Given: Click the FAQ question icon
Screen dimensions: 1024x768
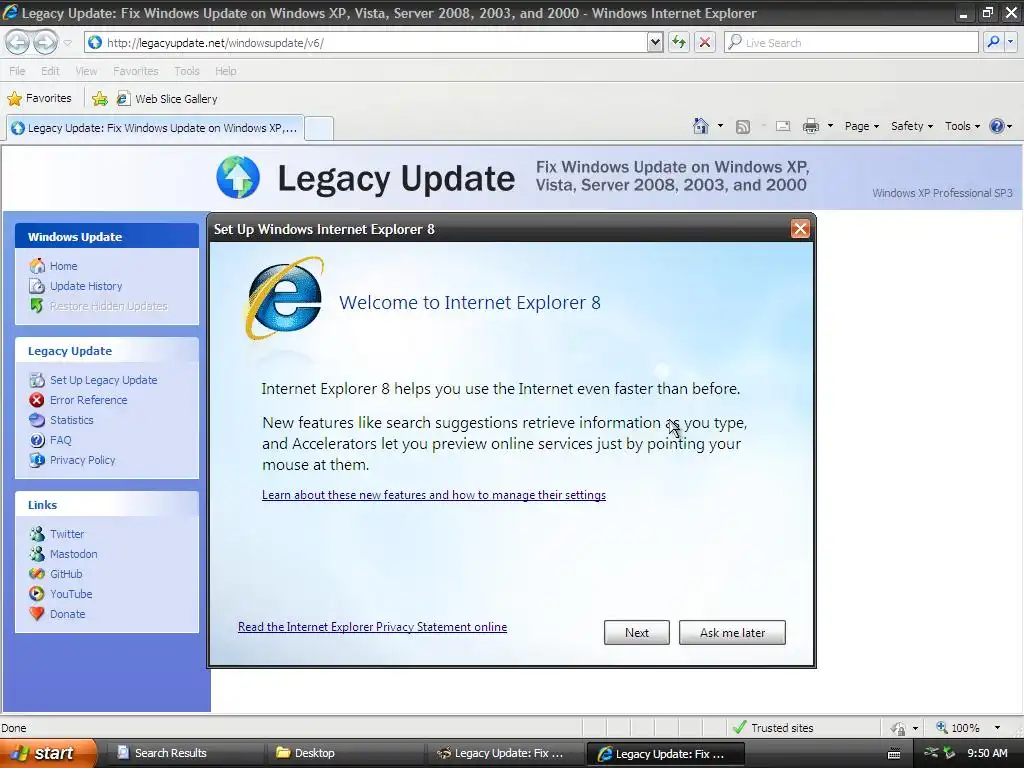Looking at the screenshot, I should [37, 440].
